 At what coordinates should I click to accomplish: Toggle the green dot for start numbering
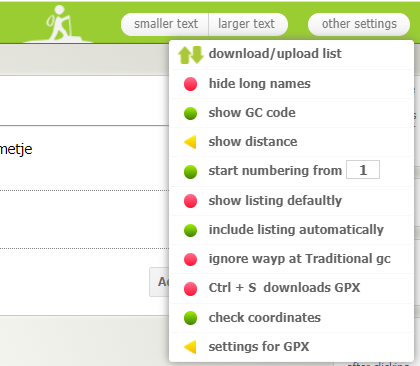(190, 172)
